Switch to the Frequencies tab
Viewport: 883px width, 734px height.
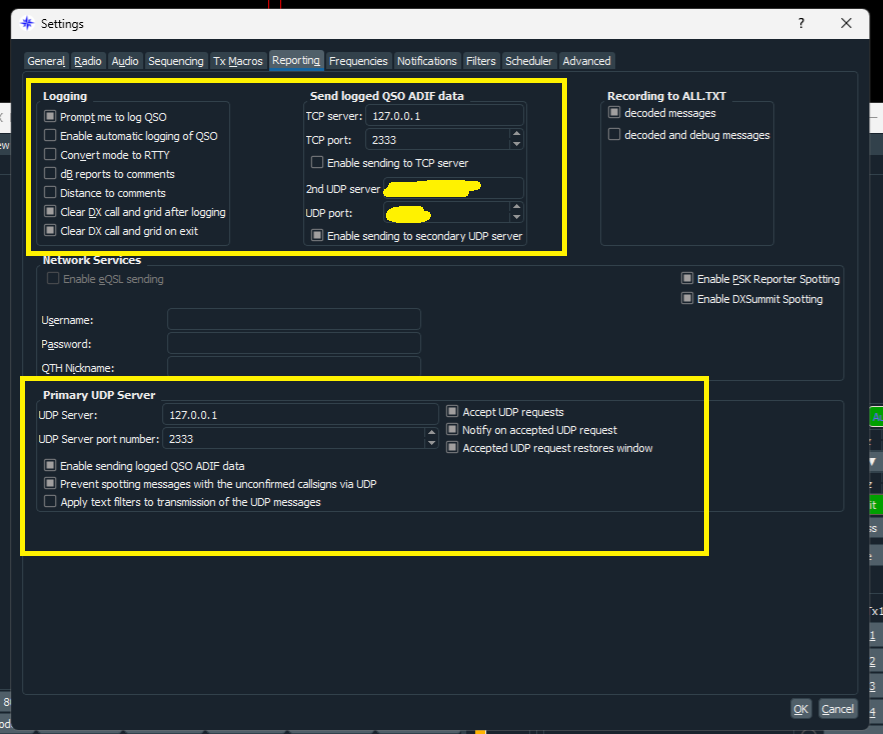click(358, 61)
